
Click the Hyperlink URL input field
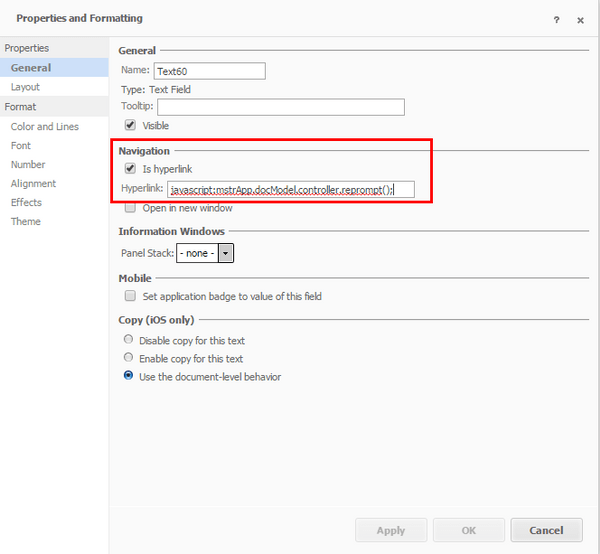(290, 189)
